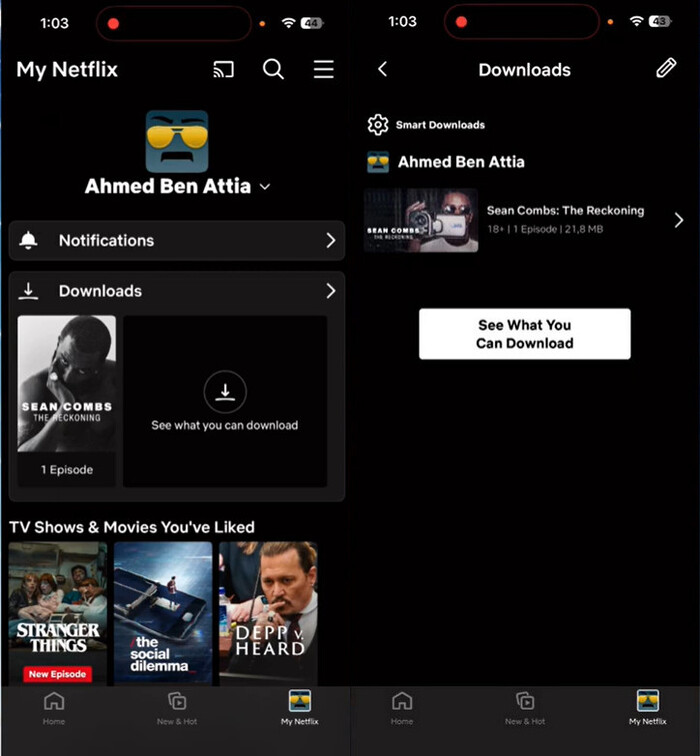Select My Netflix tab on left screen
The height and width of the screenshot is (756, 700).
[x=299, y=708]
